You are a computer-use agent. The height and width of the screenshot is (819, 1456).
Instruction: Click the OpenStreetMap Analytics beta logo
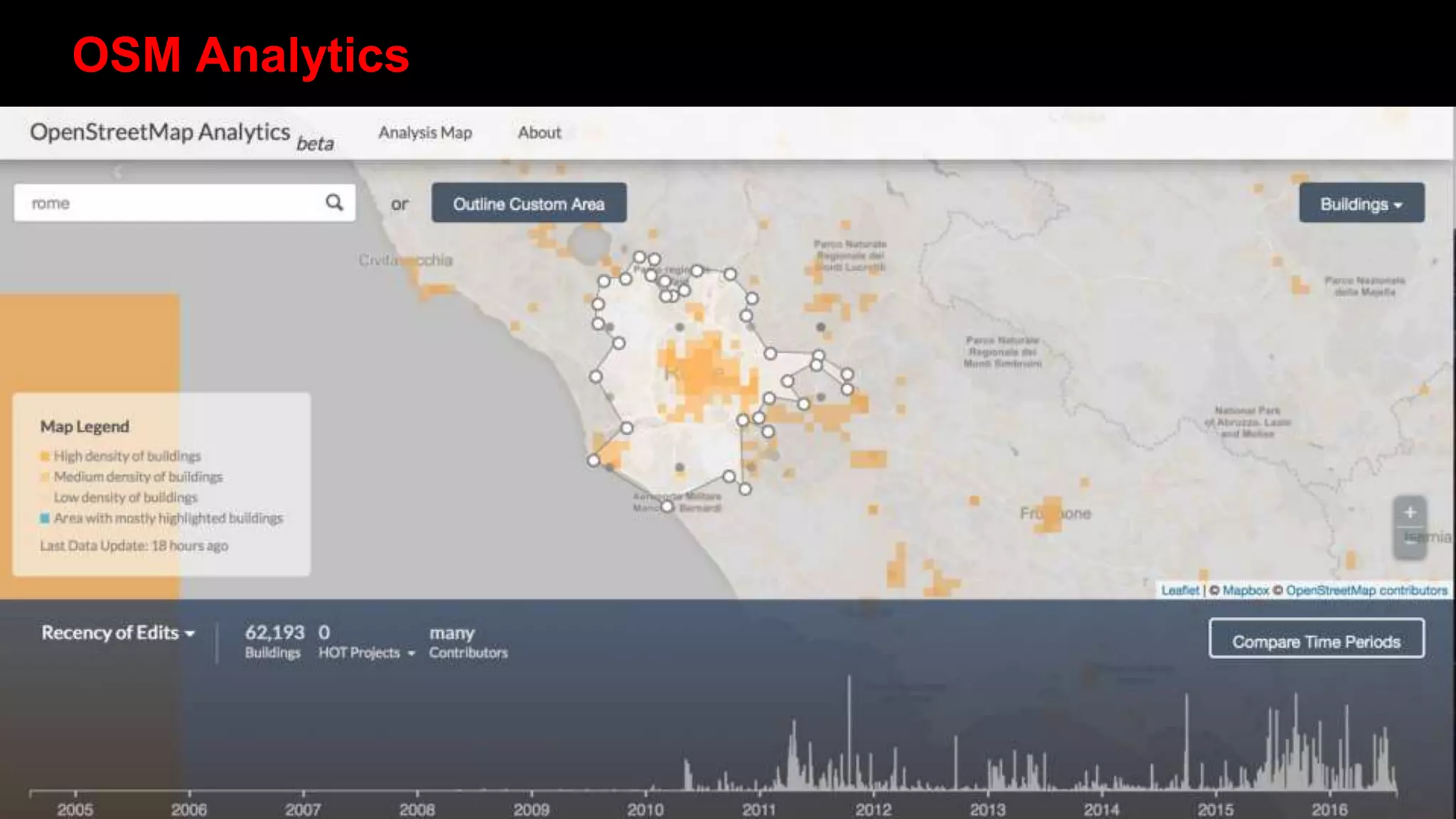(182, 135)
